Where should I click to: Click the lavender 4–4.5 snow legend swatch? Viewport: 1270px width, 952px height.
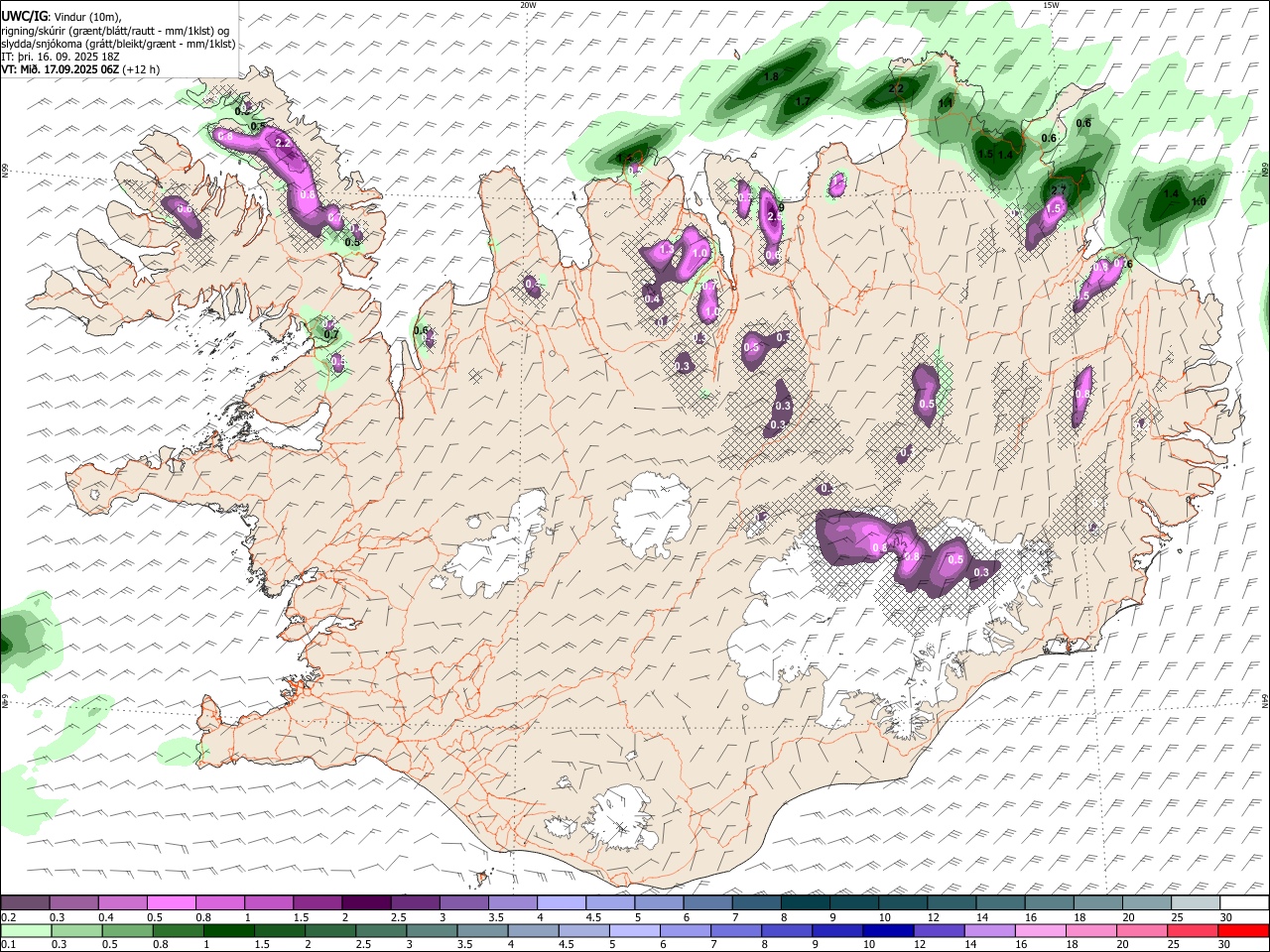click(x=560, y=903)
